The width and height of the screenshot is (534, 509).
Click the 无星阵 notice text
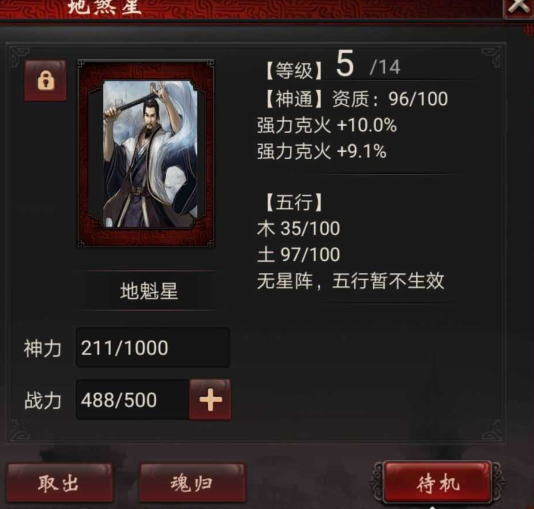point(350,281)
